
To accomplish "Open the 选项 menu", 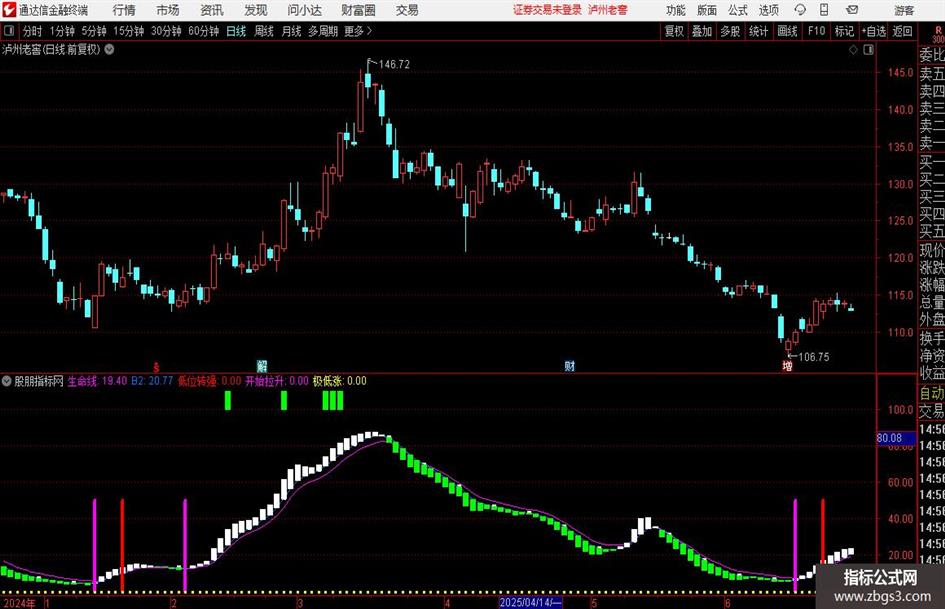I will tap(768, 10).
